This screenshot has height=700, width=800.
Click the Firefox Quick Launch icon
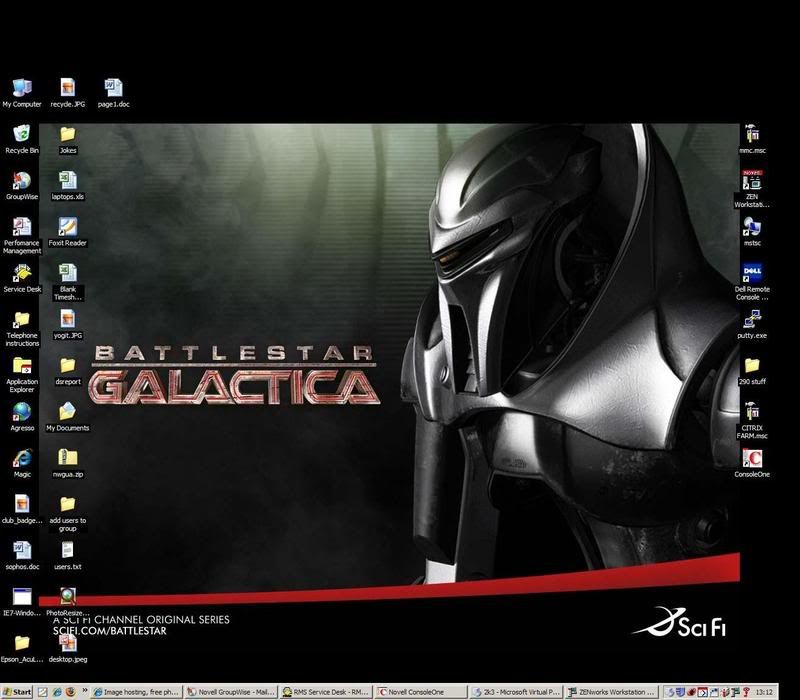coord(71,692)
